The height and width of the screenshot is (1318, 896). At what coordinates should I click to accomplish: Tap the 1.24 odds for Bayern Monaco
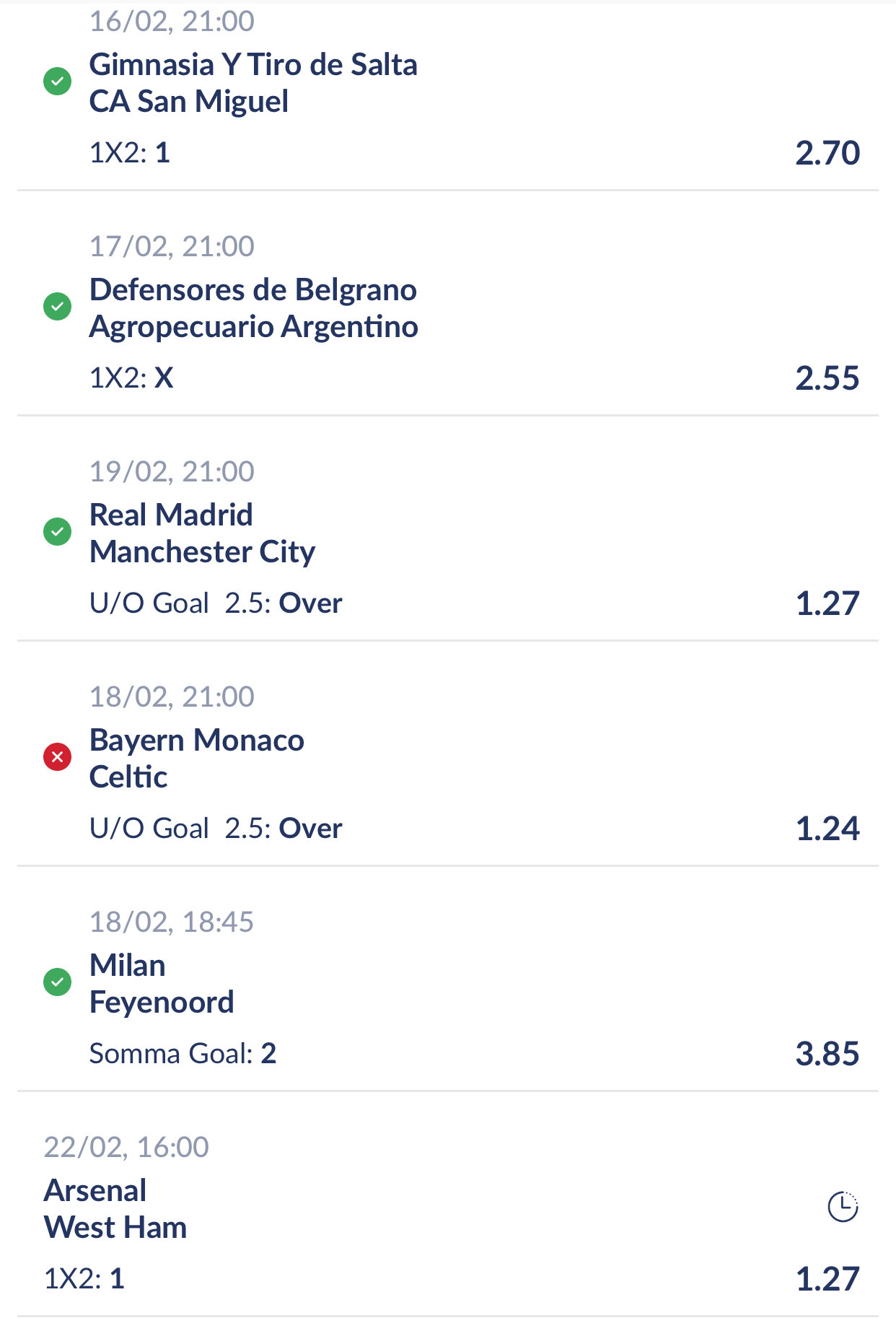pos(827,829)
